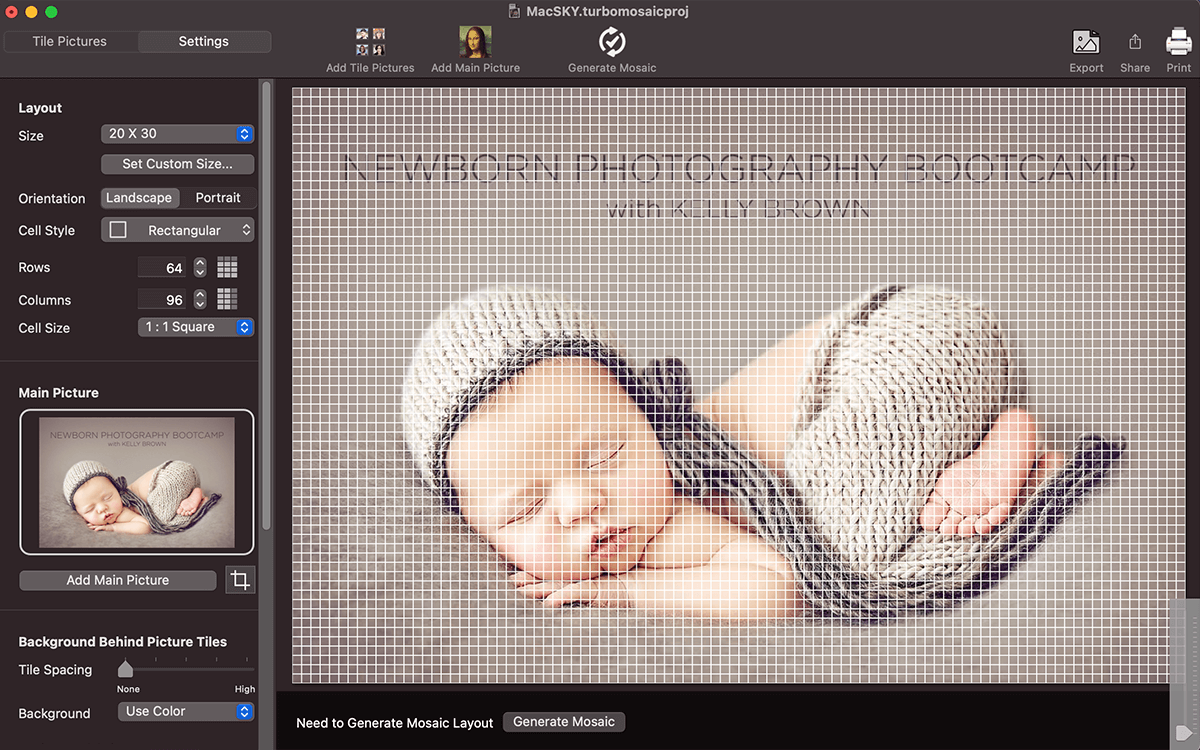This screenshot has width=1200, height=750.
Task: Click the Columns stepper arrows
Action: (200, 299)
